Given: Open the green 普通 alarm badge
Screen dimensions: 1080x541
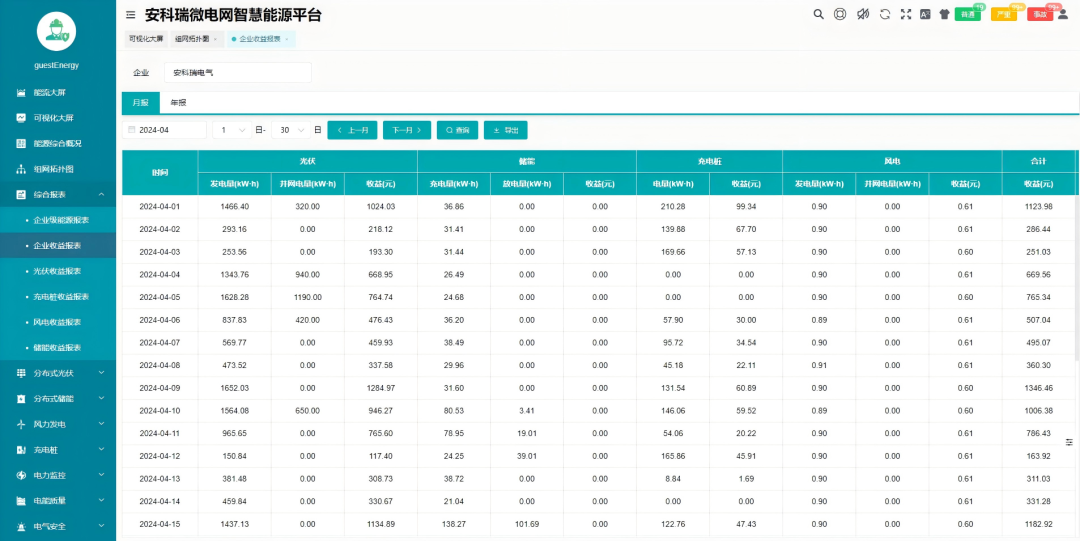Looking at the screenshot, I should [967, 14].
